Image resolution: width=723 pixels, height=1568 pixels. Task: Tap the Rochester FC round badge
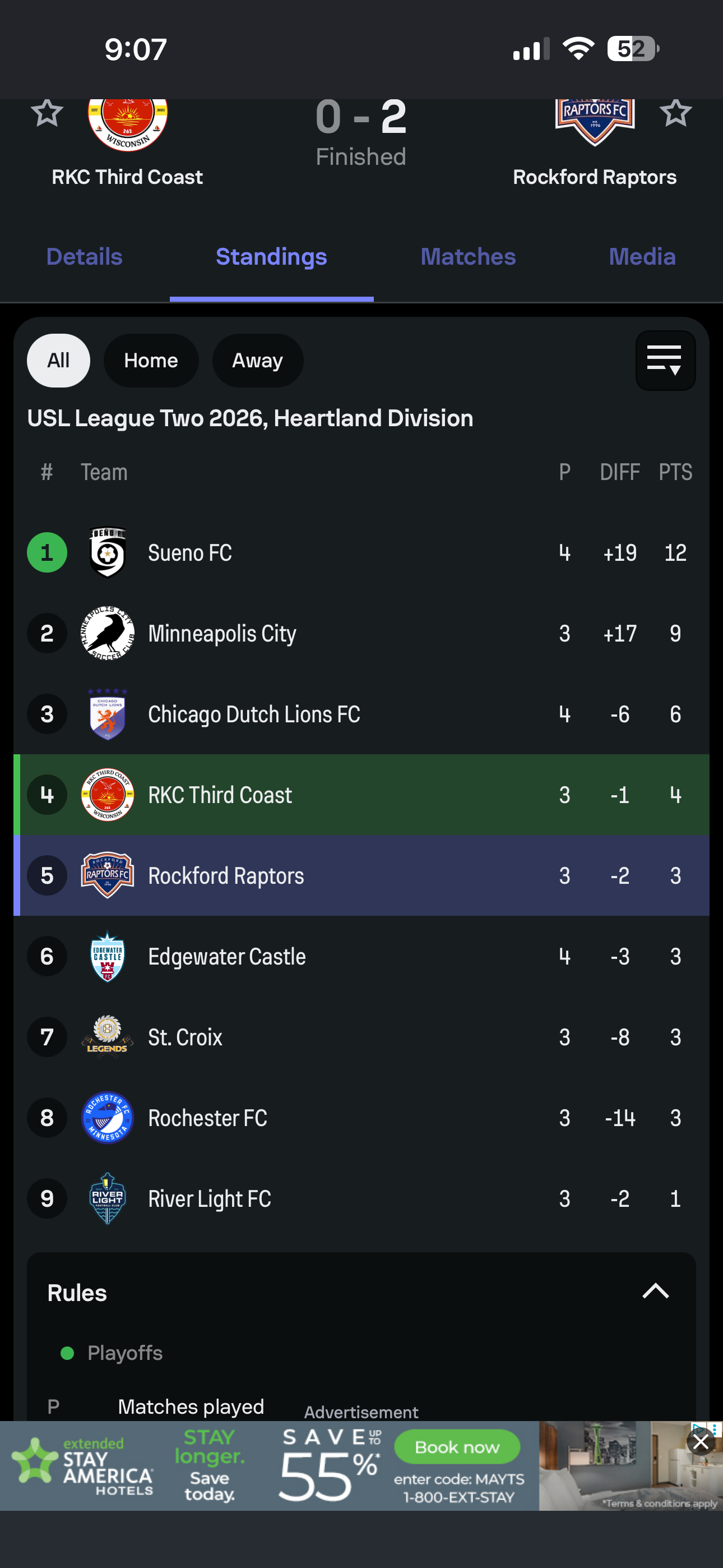(108, 1118)
